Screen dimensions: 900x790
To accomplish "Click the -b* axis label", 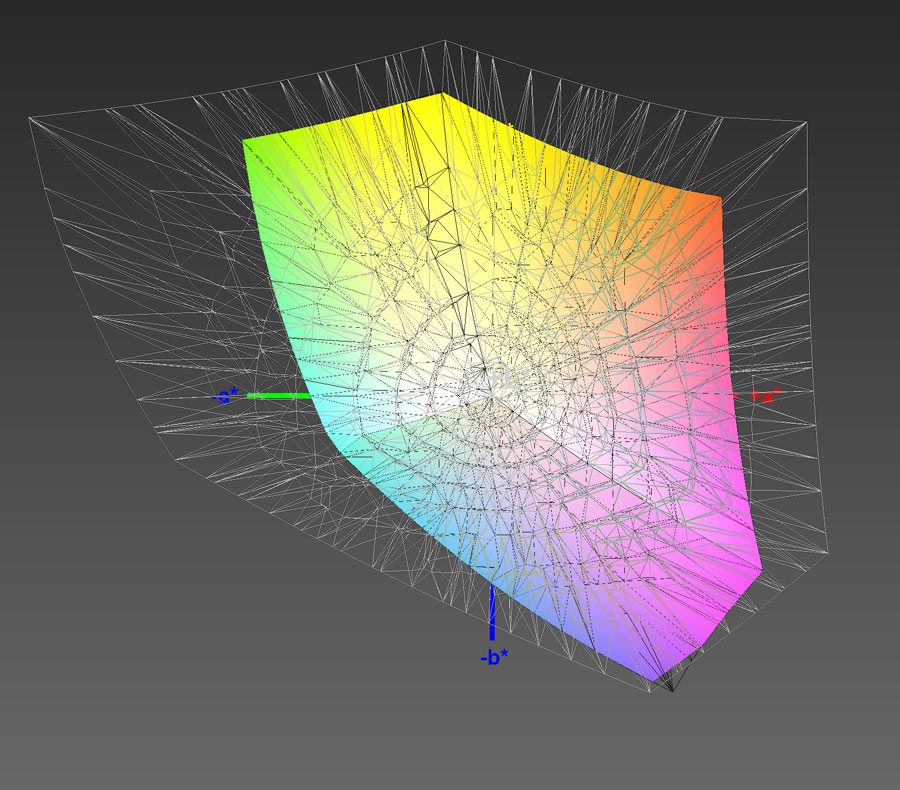I will click(x=494, y=657).
